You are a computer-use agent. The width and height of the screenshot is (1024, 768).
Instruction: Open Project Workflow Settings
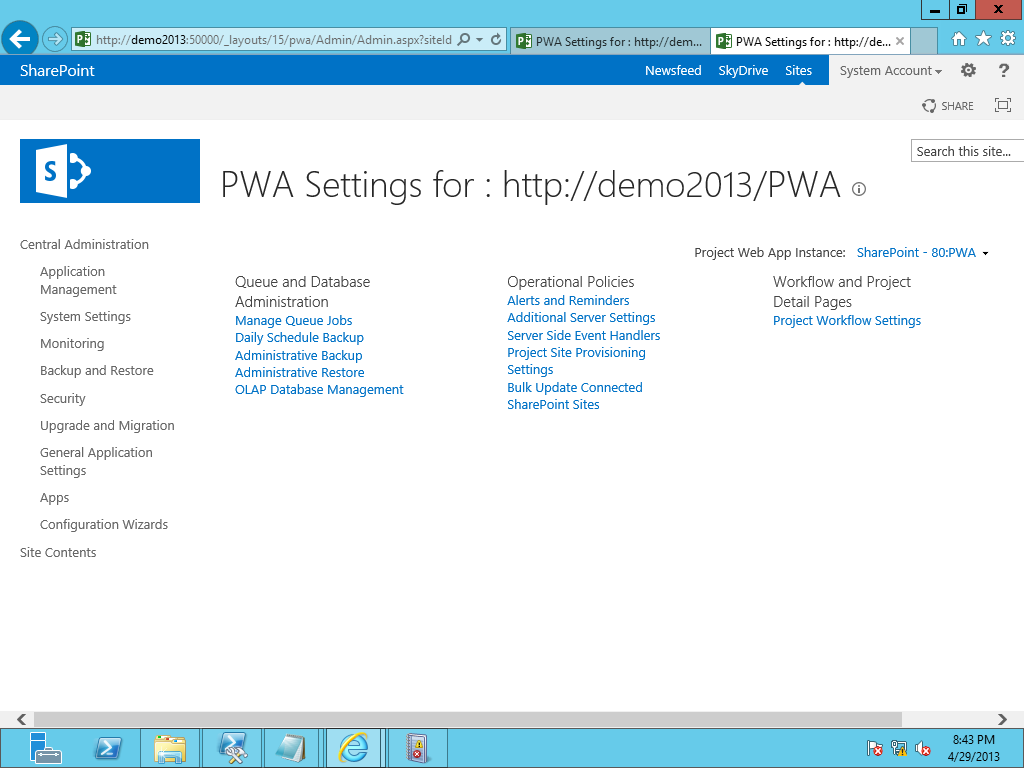(x=847, y=321)
